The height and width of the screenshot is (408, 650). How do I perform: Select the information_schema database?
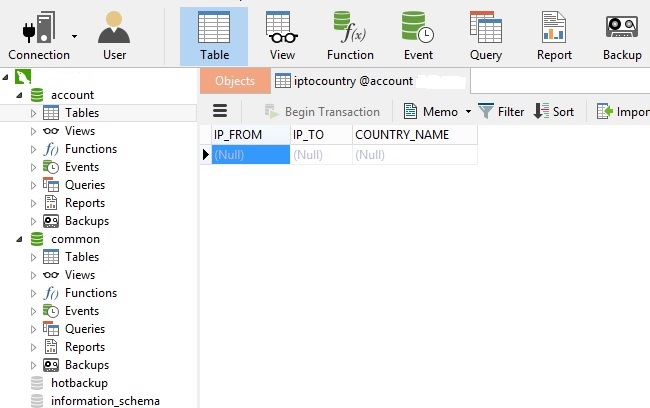105,401
